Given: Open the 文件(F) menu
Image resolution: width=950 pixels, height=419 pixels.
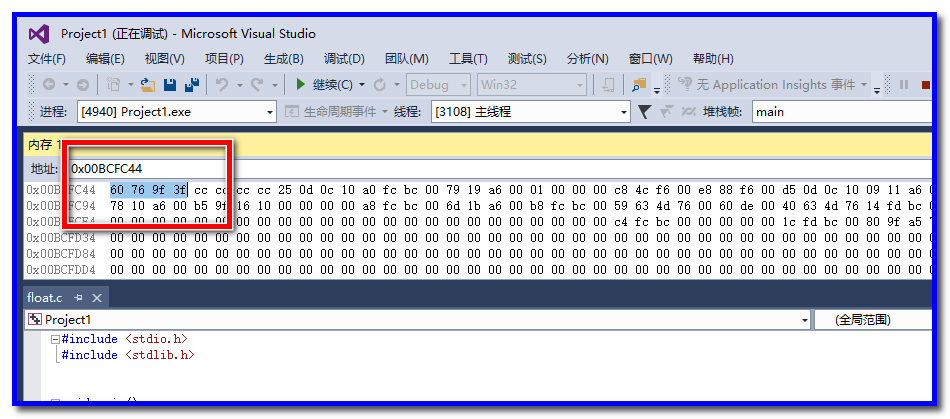Looking at the screenshot, I should coord(47,59).
